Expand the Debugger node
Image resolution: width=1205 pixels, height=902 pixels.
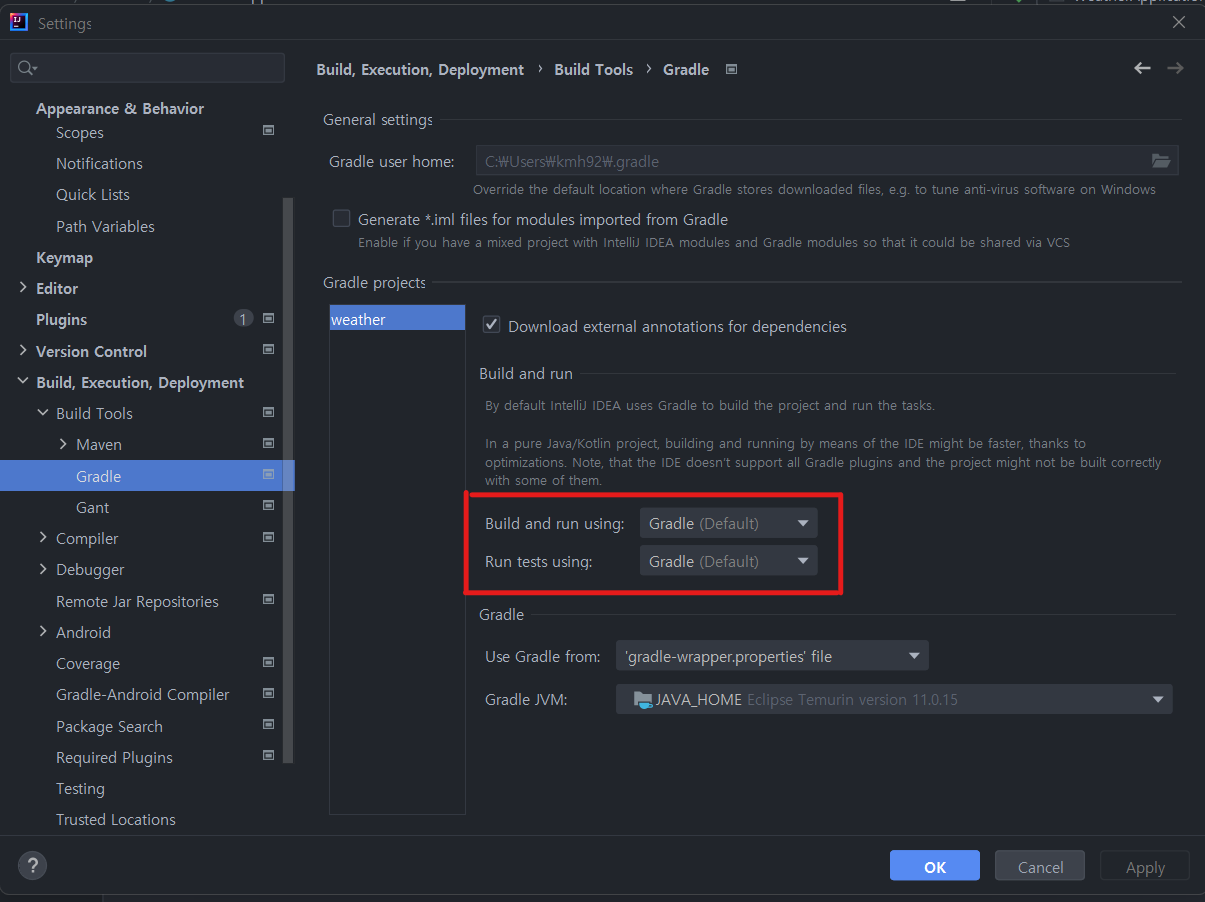(43, 568)
